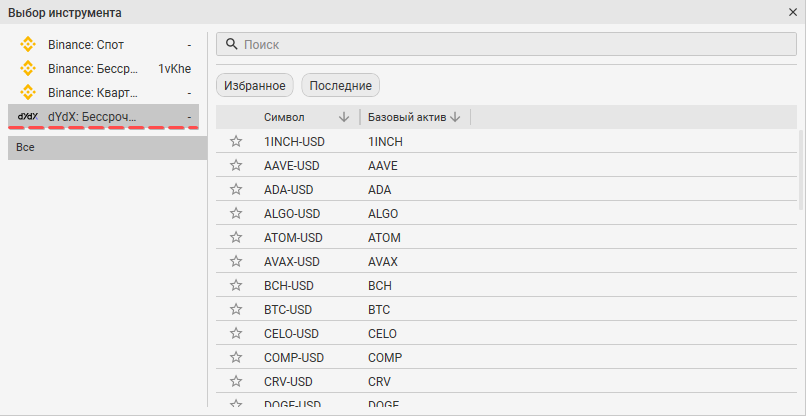Click base asset ATOM cell
Viewport: 806px width, 416px height.
click(384, 238)
